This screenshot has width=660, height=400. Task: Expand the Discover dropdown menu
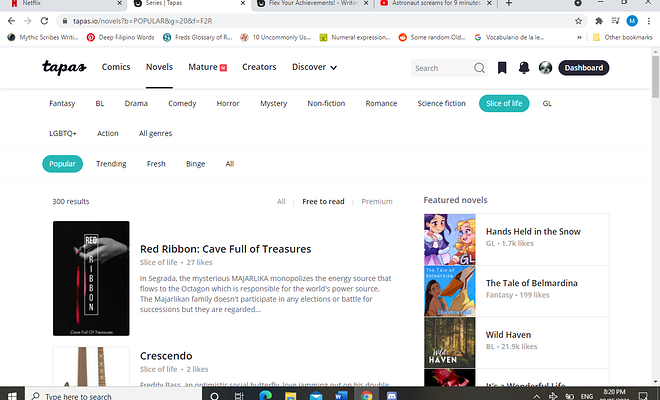point(314,68)
